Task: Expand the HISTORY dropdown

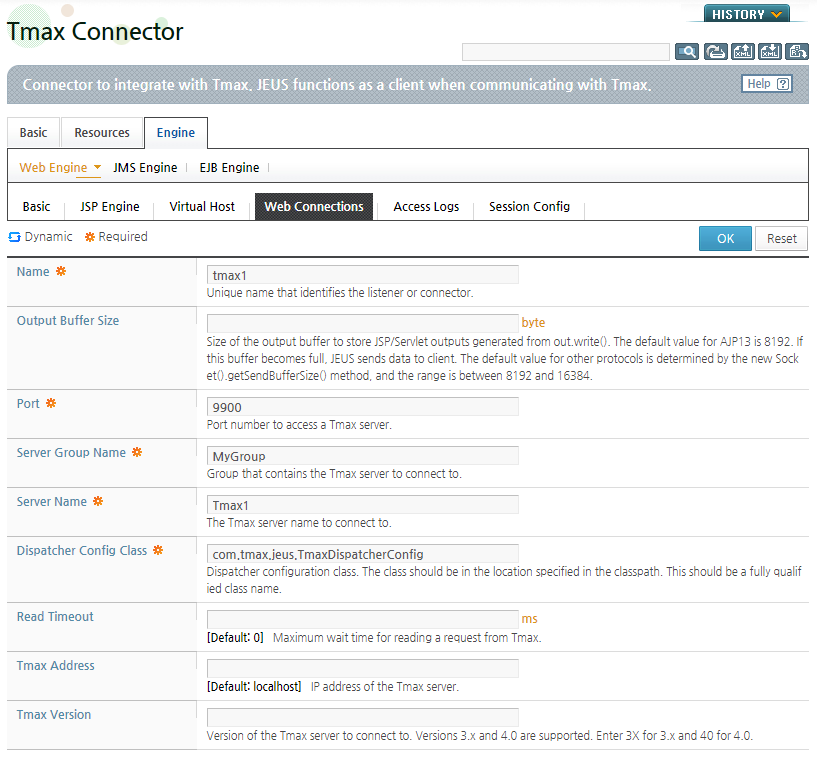Action: (x=747, y=14)
